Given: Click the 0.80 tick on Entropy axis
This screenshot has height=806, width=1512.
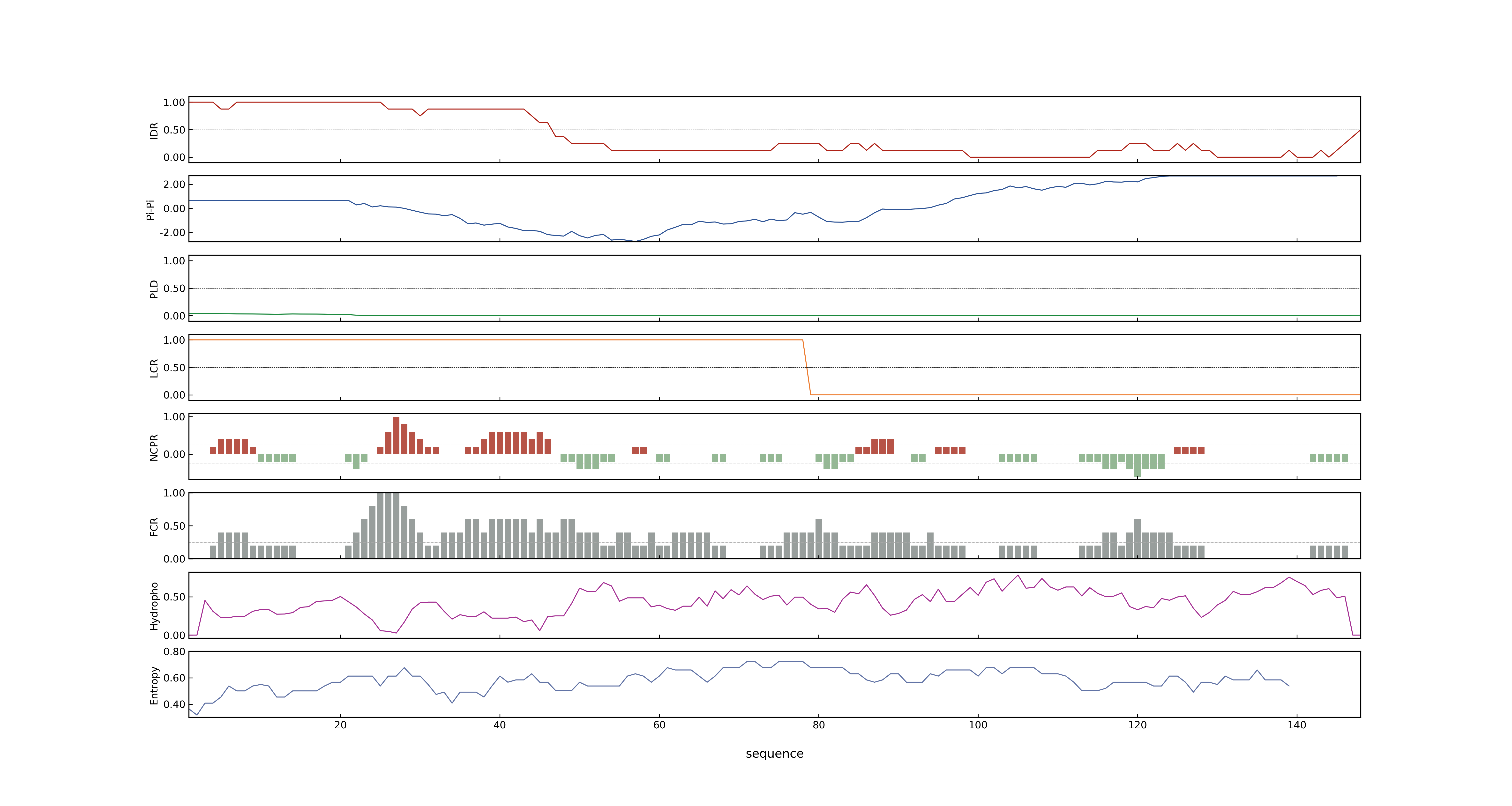Looking at the screenshot, I should pos(174,652).
